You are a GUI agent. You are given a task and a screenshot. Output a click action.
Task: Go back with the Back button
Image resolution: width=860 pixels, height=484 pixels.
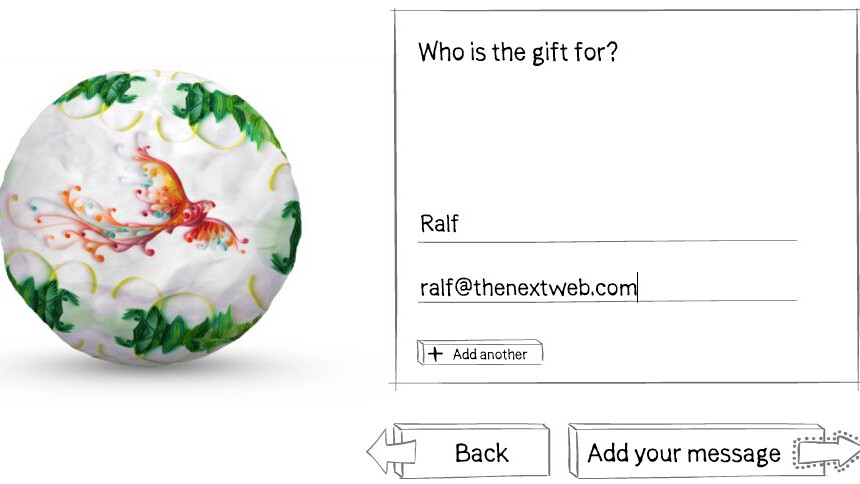click(472, 451)
